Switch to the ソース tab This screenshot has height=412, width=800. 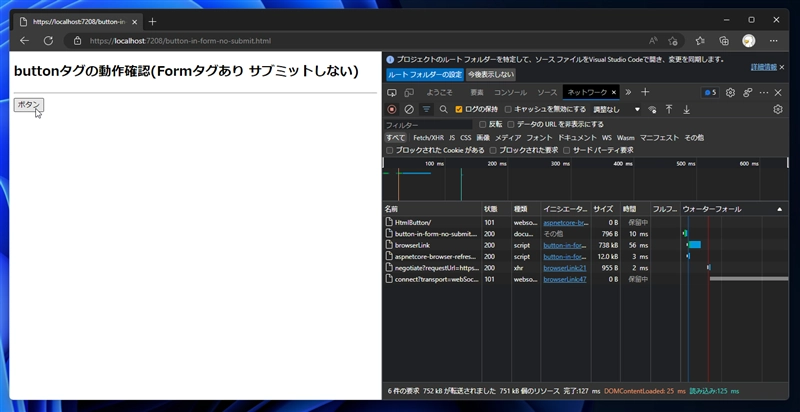pos(547,92)
